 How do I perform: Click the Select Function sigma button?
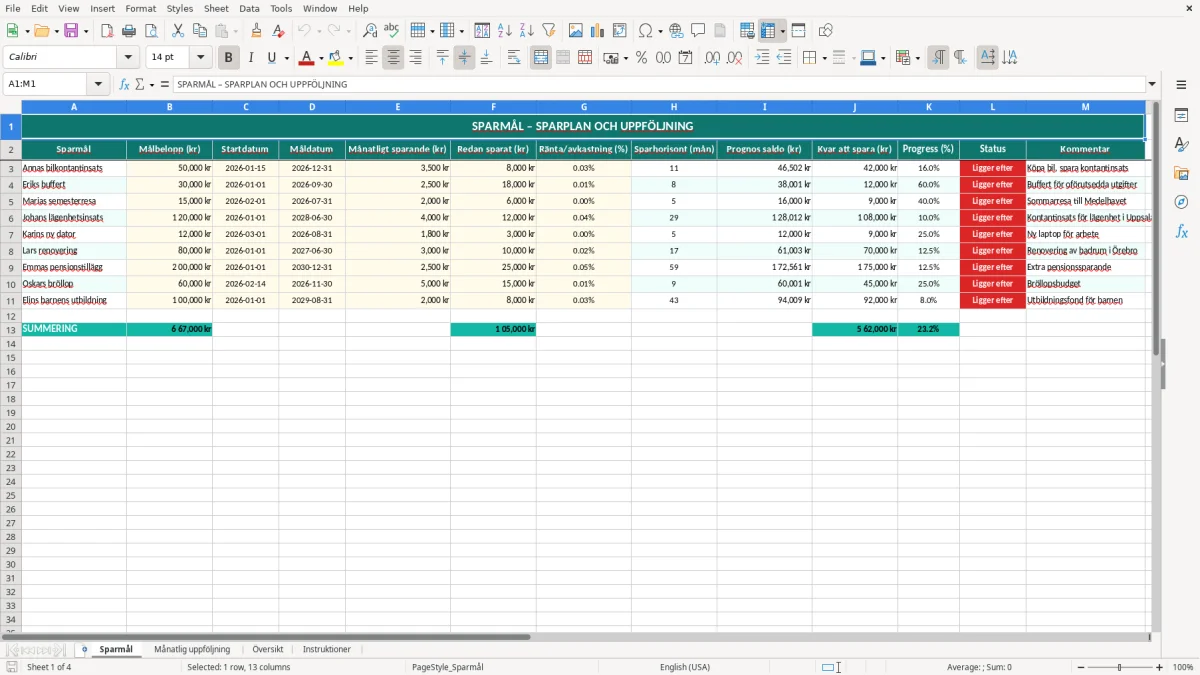click(x=139, y=84)
